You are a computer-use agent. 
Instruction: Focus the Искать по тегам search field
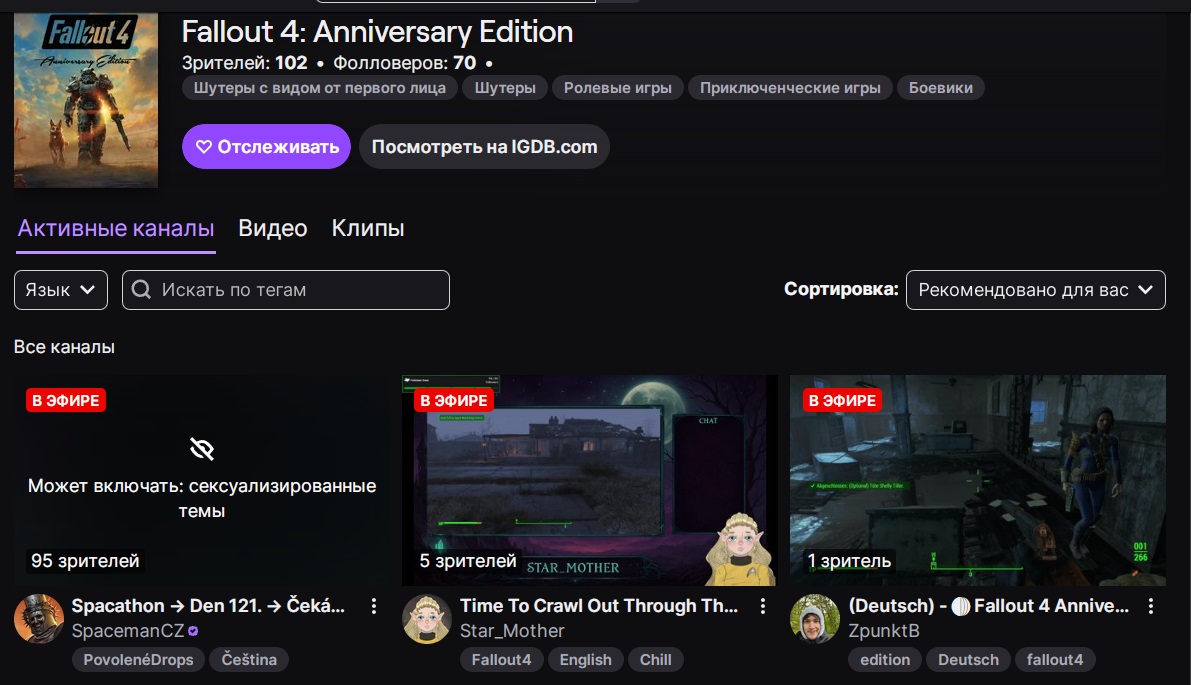(286, 290)
